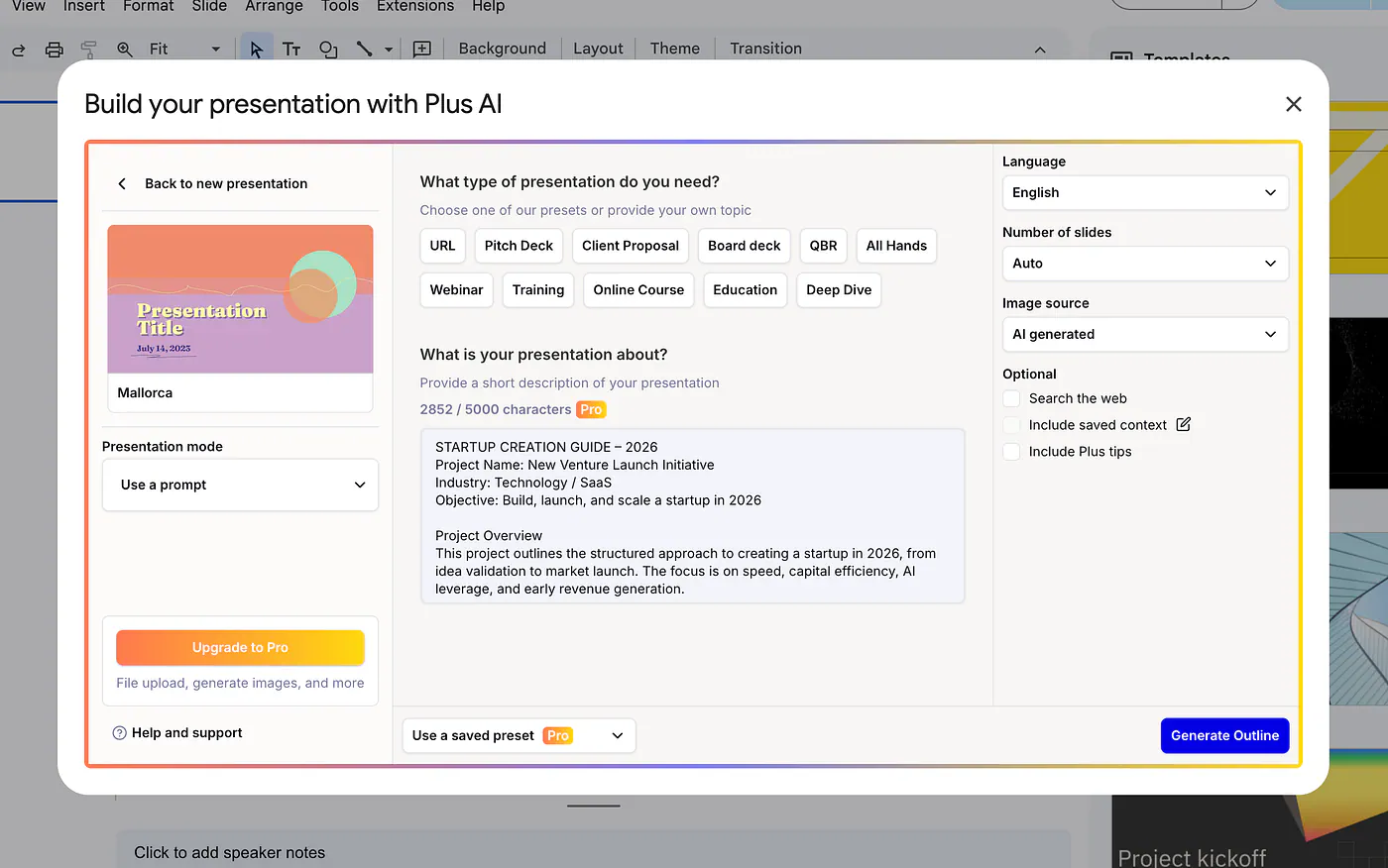1388x868 pixels.
Task: Open the Help menu
Action: [x=489, y=6]
